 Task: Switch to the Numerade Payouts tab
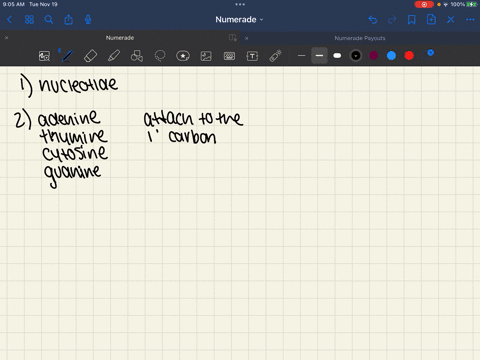360,38
